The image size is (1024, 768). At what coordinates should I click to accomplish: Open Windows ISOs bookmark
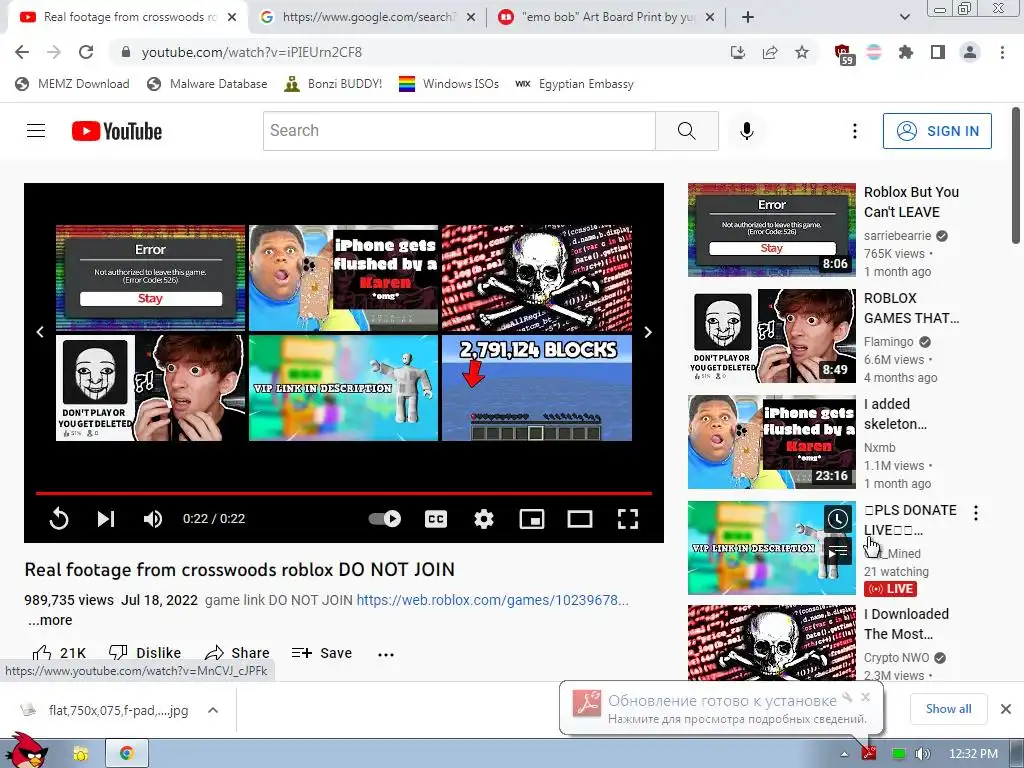[x=449, y=84]
